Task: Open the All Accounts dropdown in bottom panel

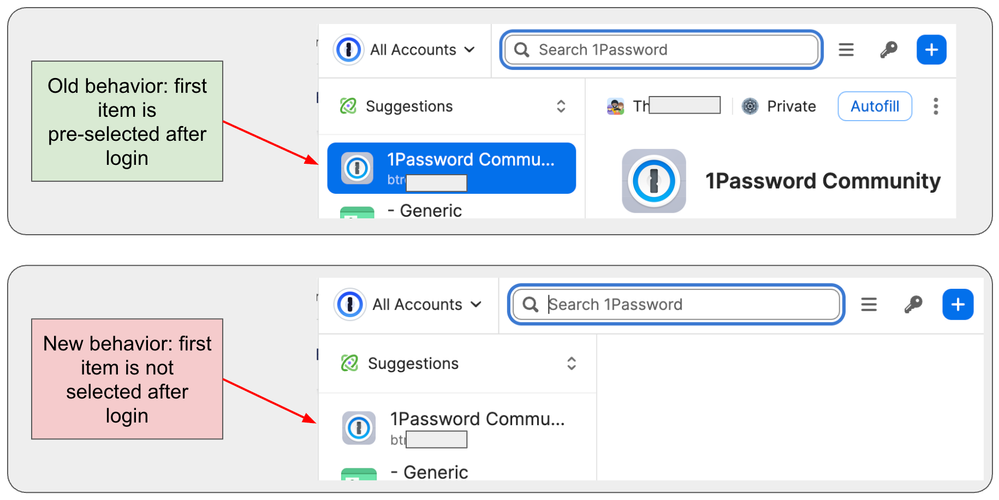Action: pyautogui.click(x=409, y=305)
